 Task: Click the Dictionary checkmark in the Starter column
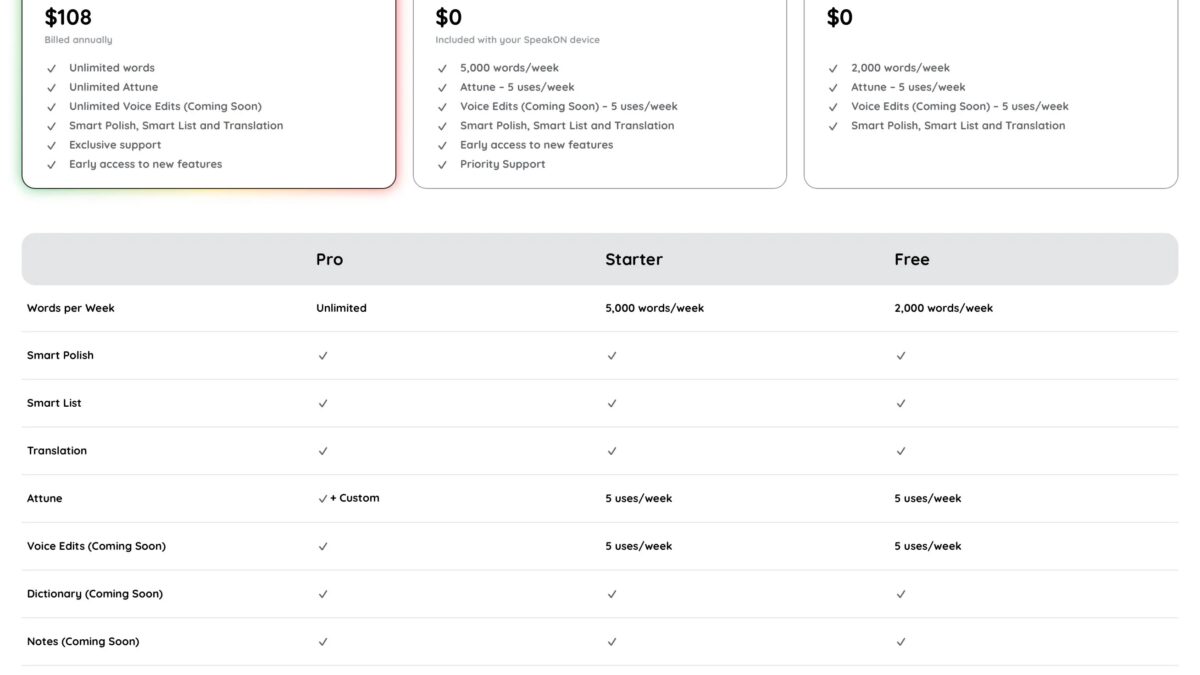coord(612,594)
